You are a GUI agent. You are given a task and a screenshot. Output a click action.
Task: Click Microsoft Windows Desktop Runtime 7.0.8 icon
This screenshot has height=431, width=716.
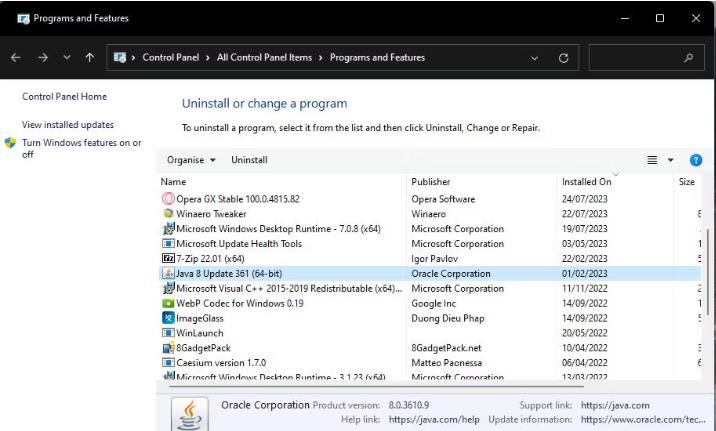[168, 228]
